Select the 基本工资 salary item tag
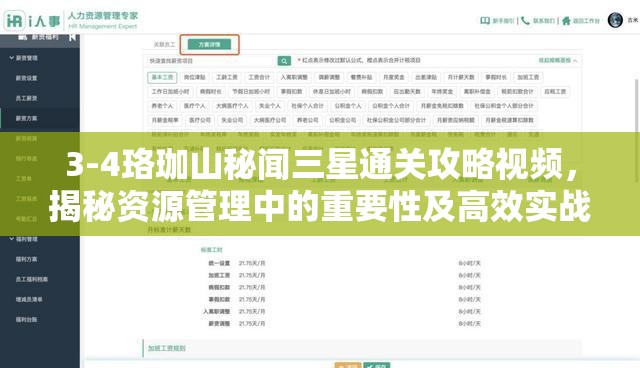 [162, 77]
